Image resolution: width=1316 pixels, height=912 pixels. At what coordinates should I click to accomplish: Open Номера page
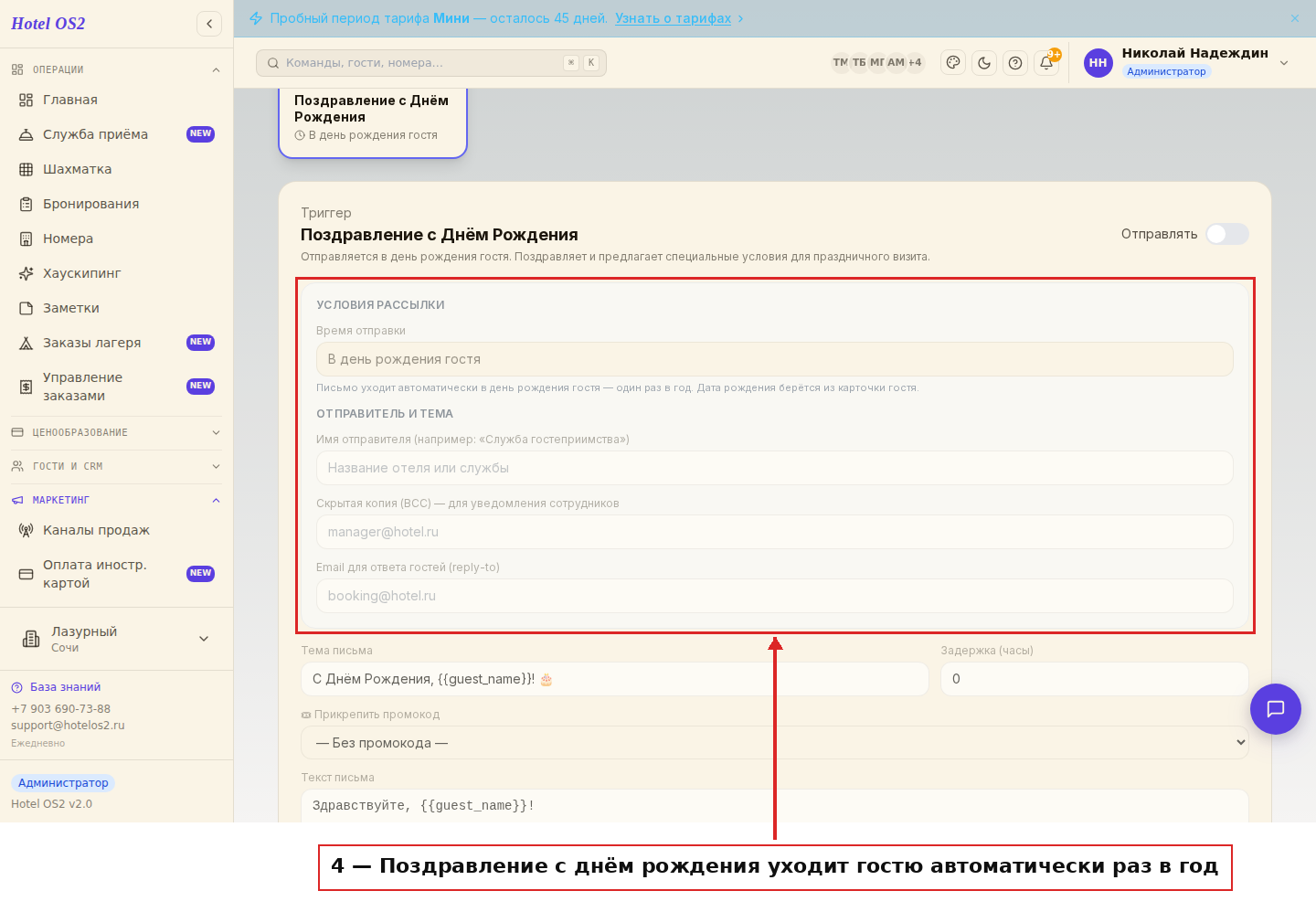[x=116, y=239]
